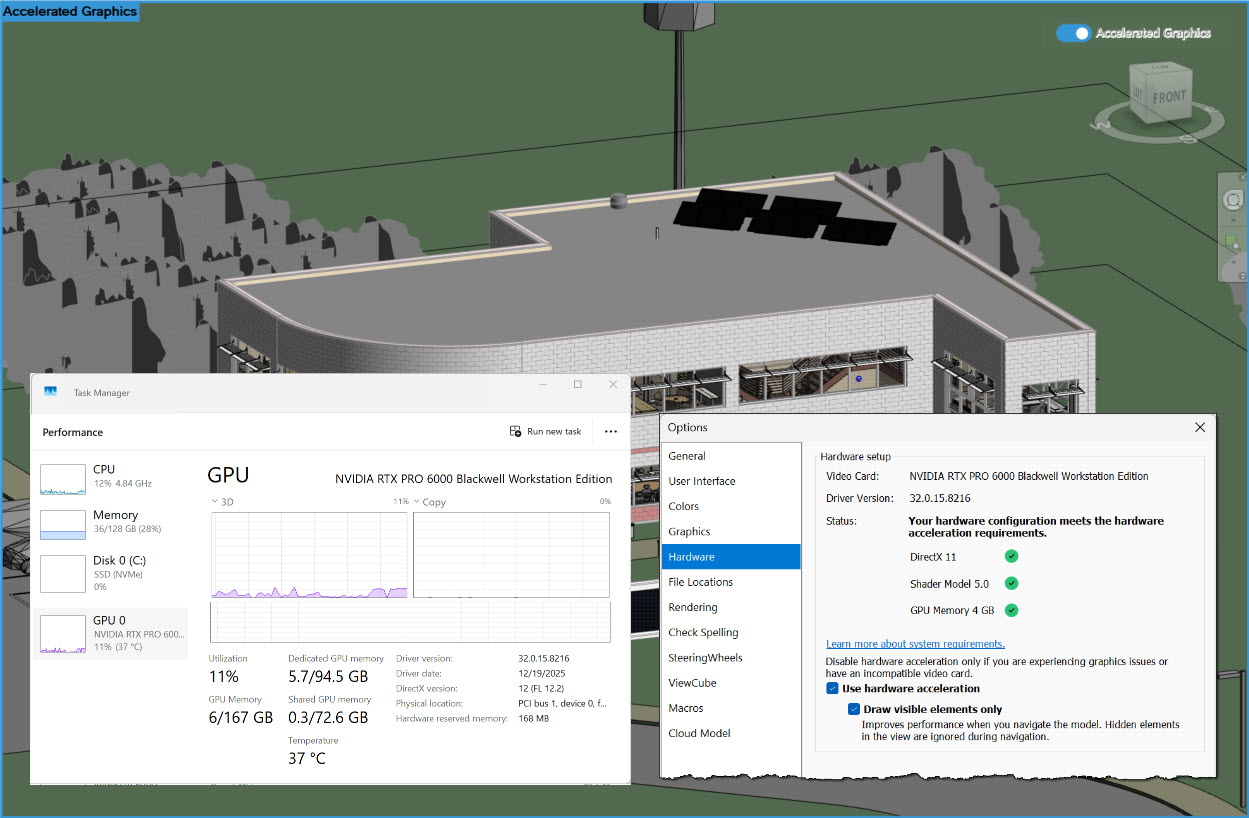This screenshot has height=818, width=1249.
Task: Select Rendering in Options list
Action: point(731,607)
